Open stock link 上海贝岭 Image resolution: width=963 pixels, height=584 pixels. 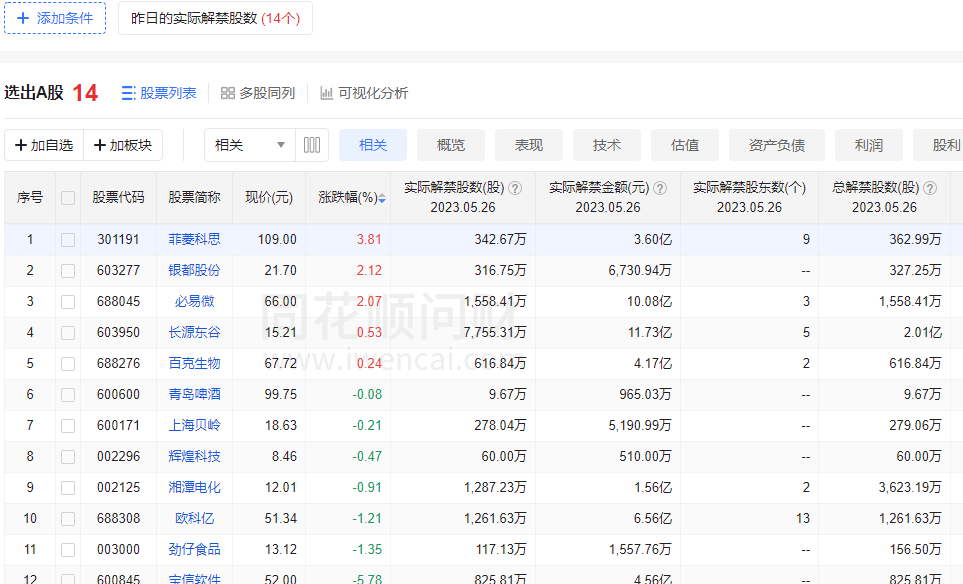(x=194, y=425)
